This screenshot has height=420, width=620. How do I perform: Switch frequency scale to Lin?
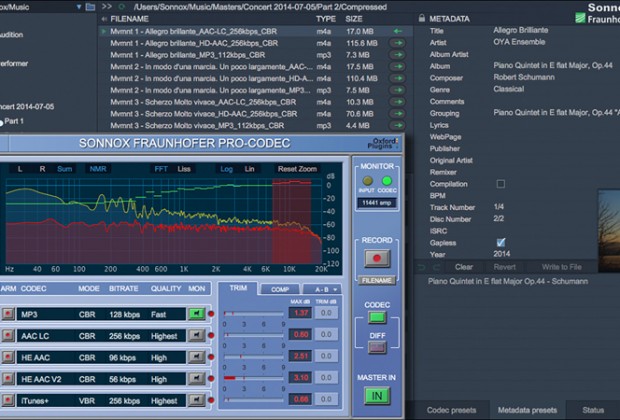pos(249,169)
